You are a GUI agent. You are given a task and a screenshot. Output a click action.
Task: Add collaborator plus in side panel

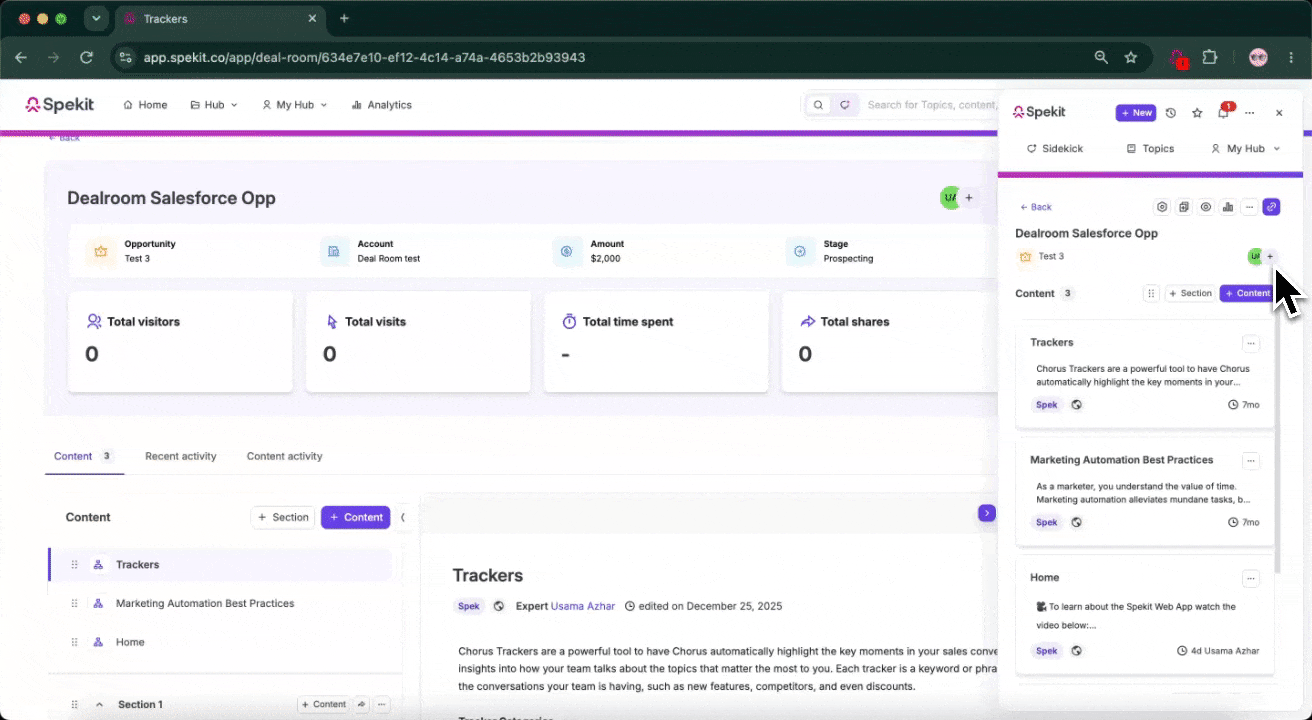coord(1270,257)
